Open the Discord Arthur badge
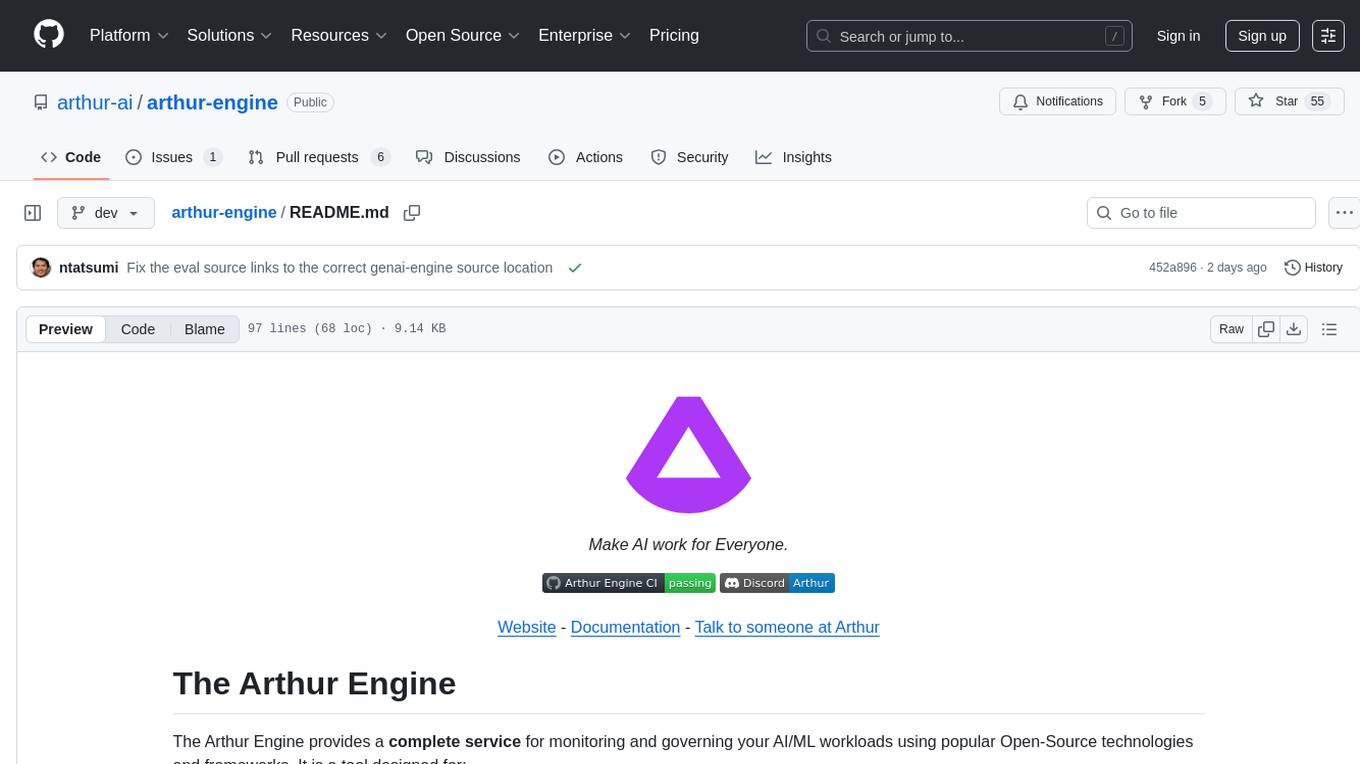This screenshot has width=1360, height=764. point(777,583)
